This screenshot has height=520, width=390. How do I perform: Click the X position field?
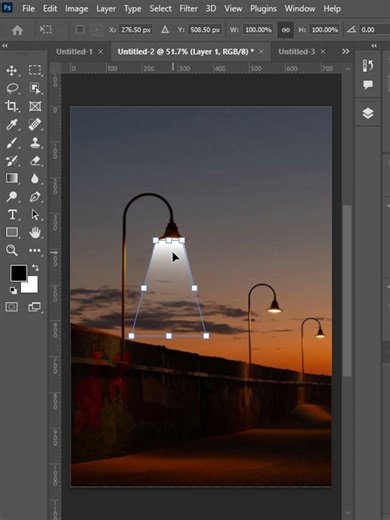tap(136, 30)
